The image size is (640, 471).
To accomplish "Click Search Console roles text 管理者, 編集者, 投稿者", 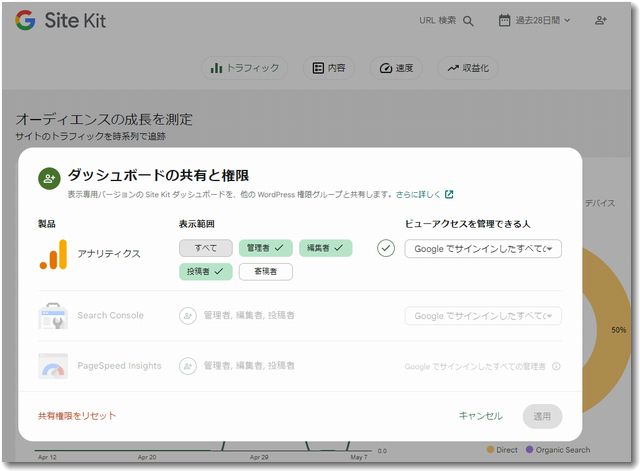I will pos(249,315).
